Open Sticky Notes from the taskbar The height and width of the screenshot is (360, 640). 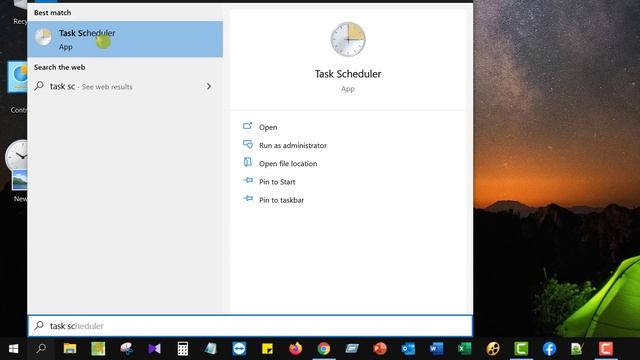[267, 349]
